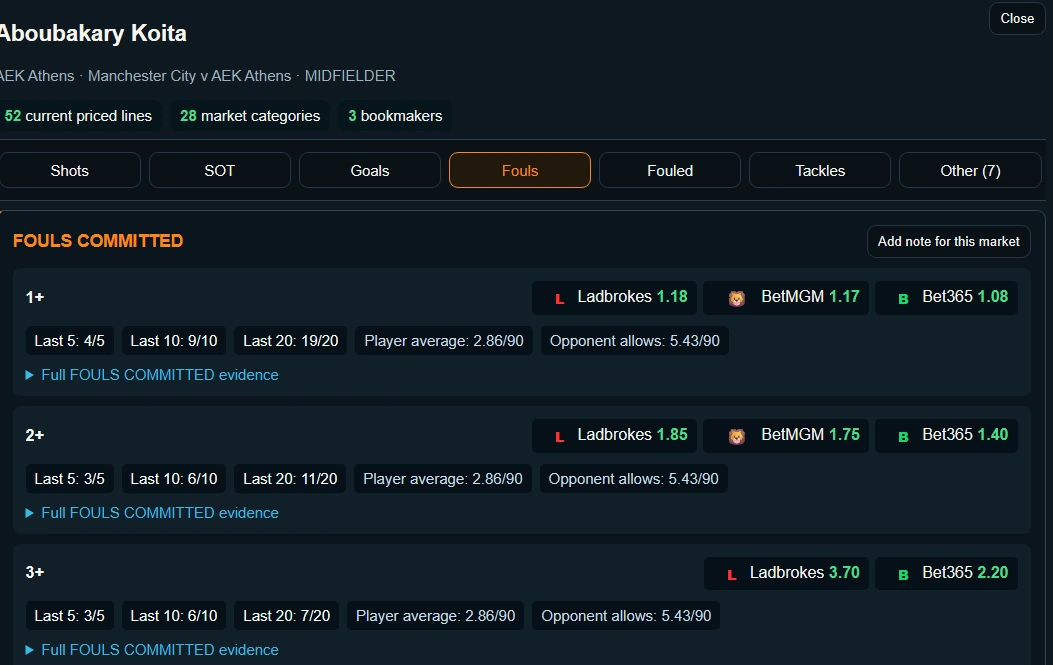Screen dimensions: 1053x665
Task: Click Bet365 logo icon in 3+ row
Action: coord(903,574)
